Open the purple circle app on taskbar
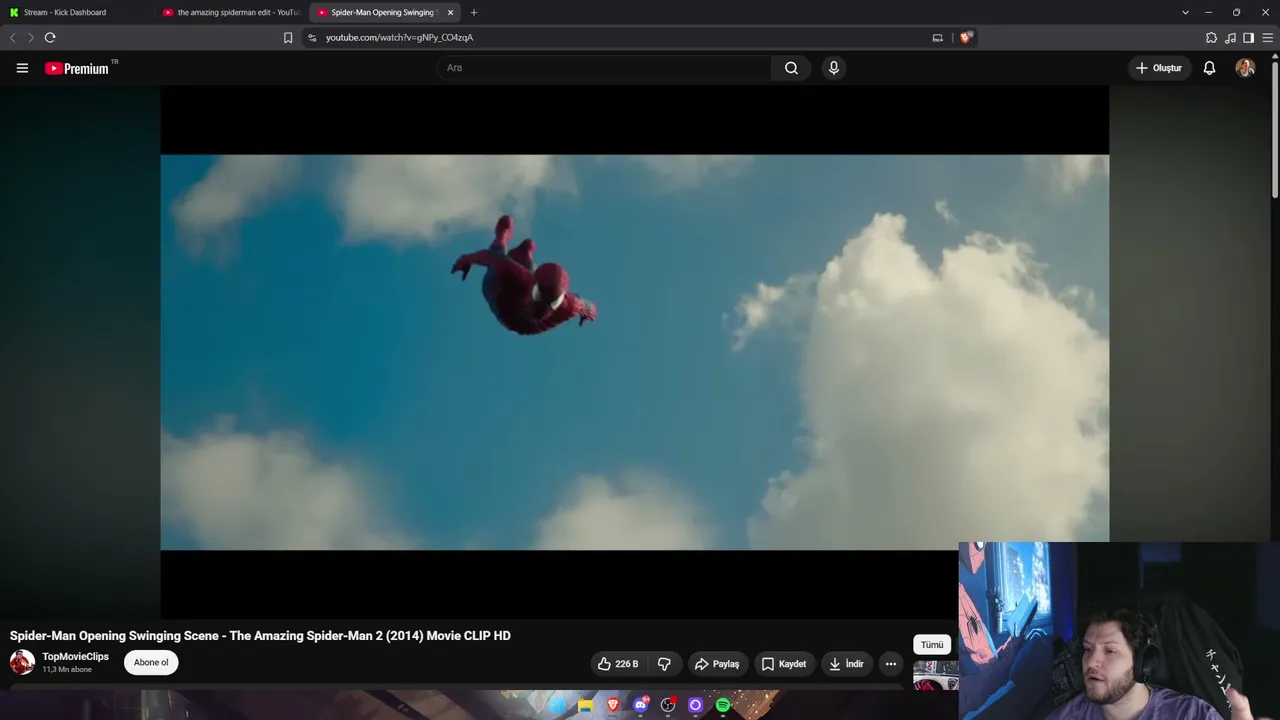This screenshot has width=1280, height=720. coord(696,706)
